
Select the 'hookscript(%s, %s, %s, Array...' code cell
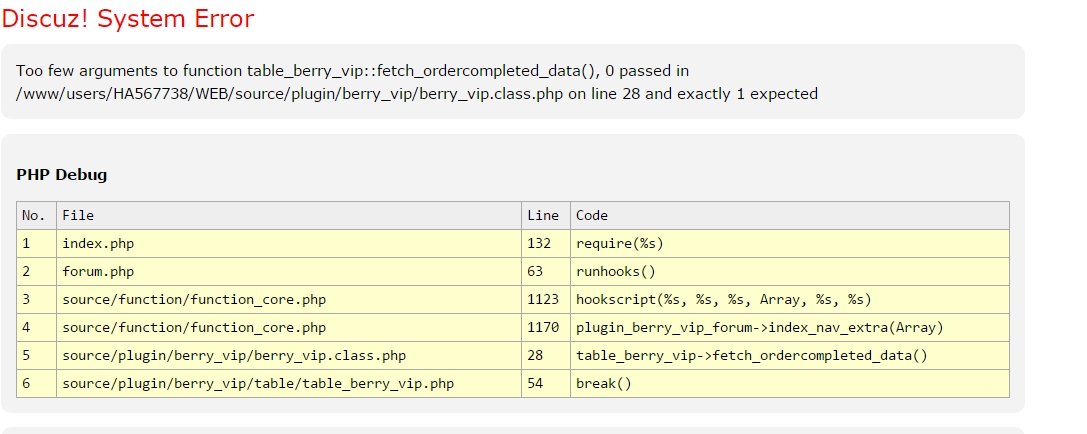(790, 300)
